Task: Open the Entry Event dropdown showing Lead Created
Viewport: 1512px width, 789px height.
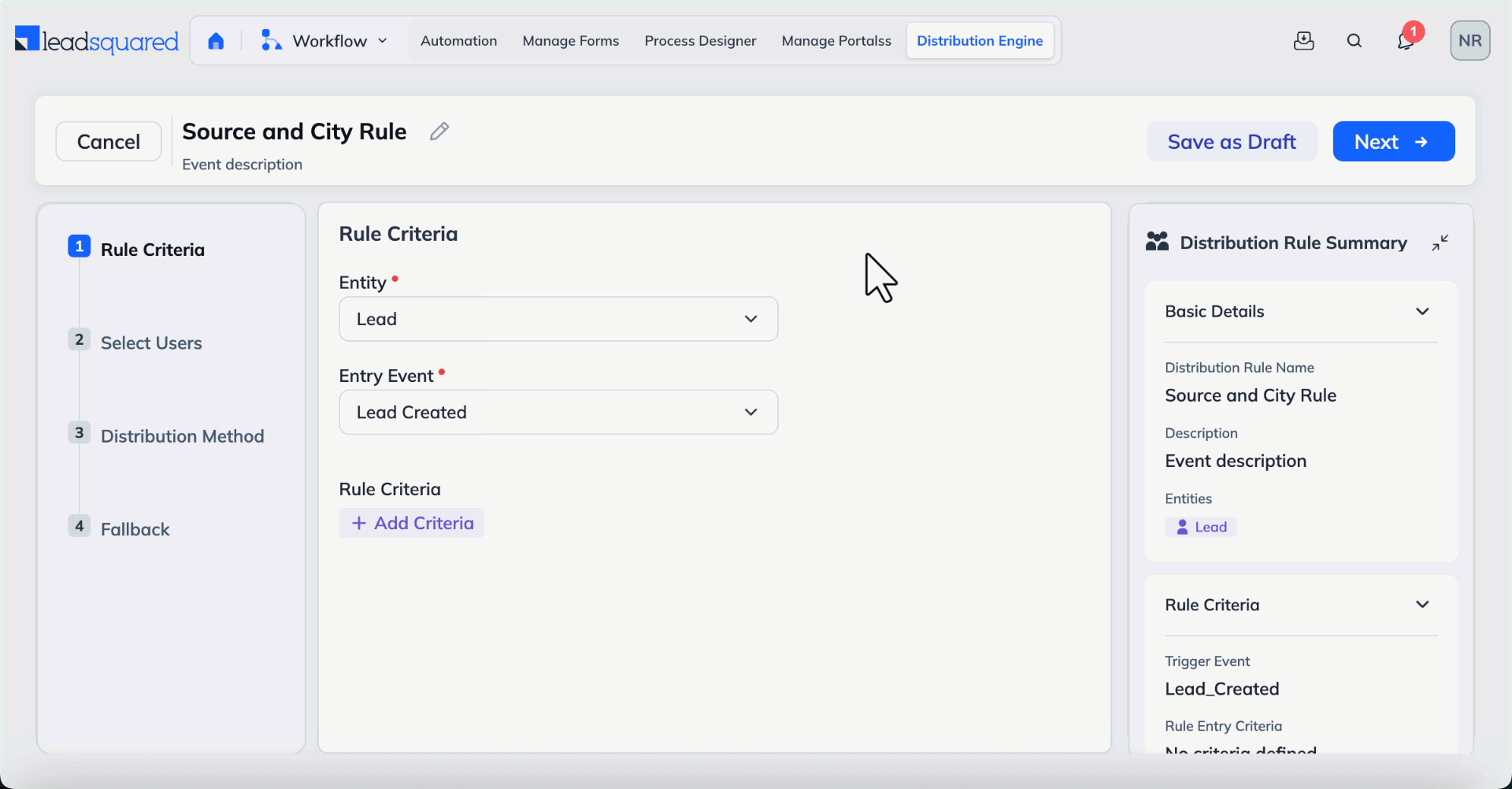Action: tap(558, 412)
